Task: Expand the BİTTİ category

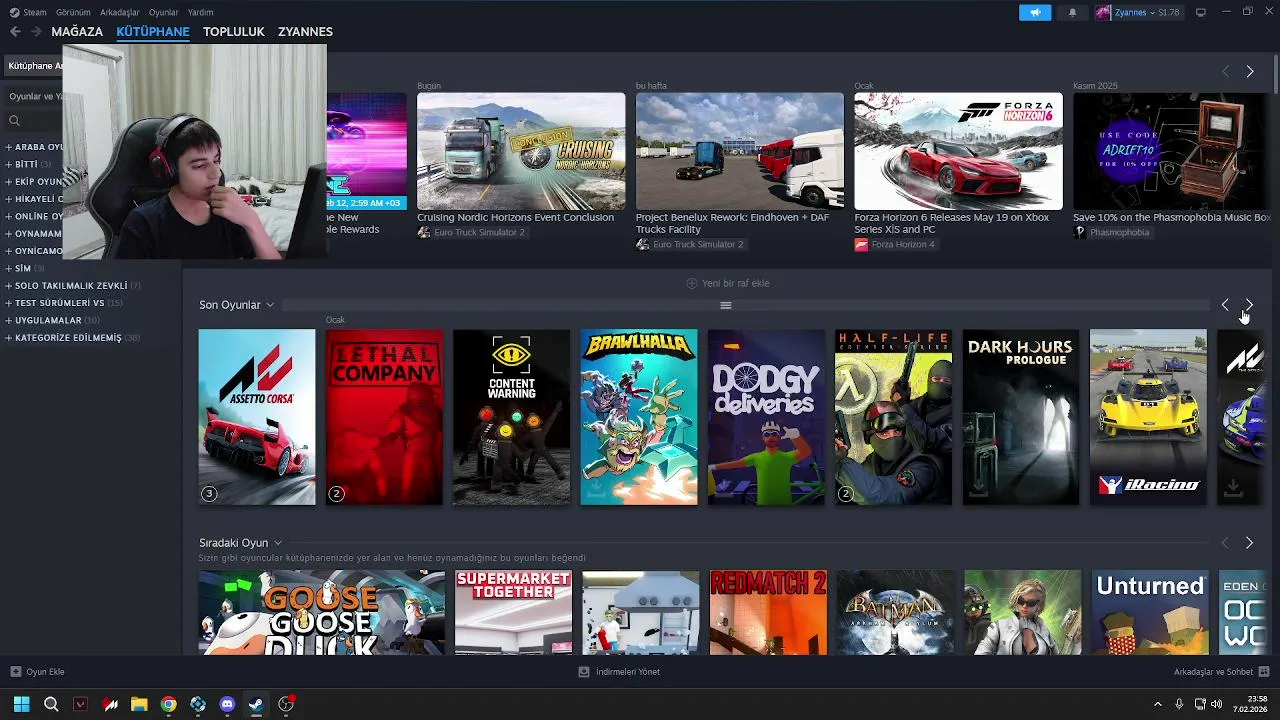Action: (27, 164)
